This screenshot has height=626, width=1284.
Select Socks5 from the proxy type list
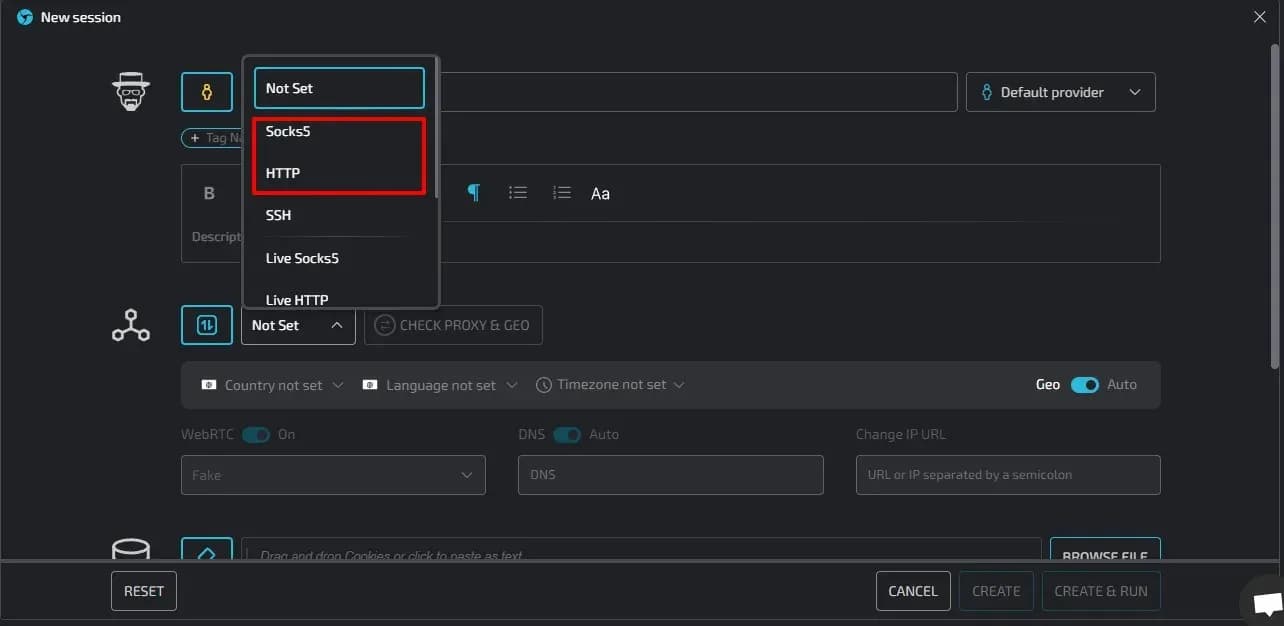coord(287,130)
